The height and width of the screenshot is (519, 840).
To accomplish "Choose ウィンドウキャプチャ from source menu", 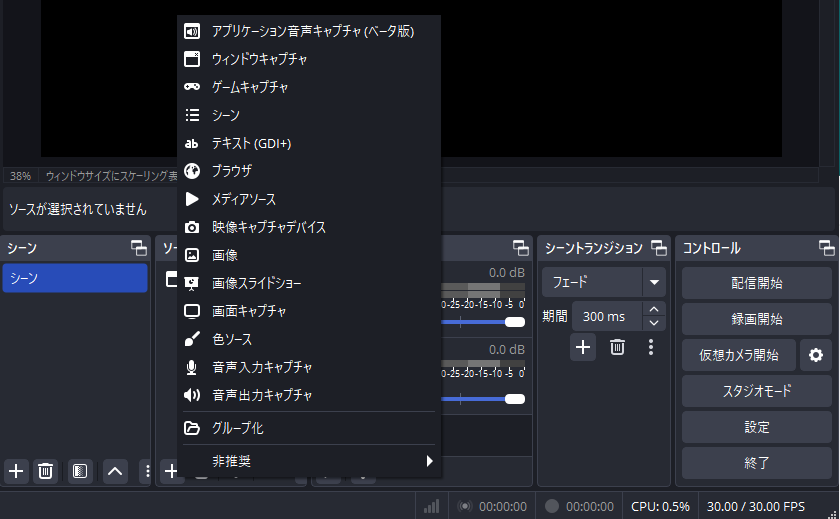I will coord(259,59).
